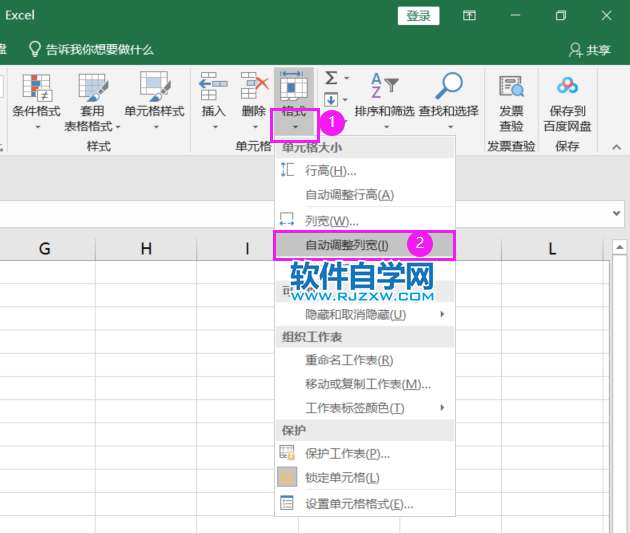Viewport: 630px width, 533px height.
Task: Select column L header
Action: pos(552,249)
